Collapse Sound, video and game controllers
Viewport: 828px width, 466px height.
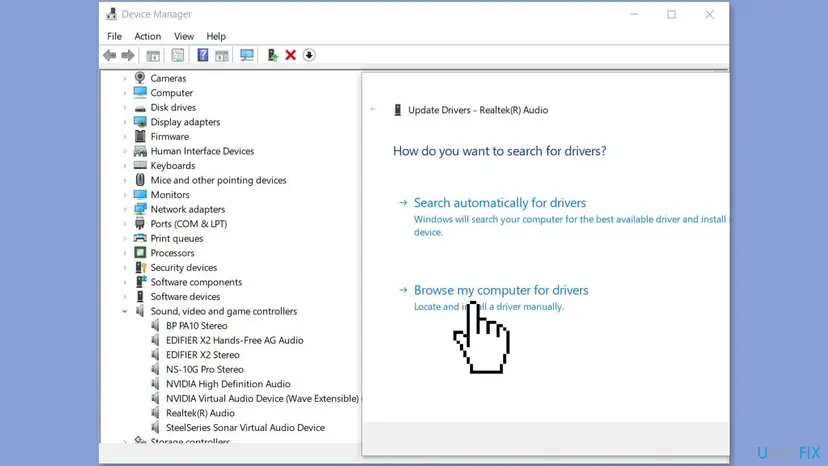point(125,311)
